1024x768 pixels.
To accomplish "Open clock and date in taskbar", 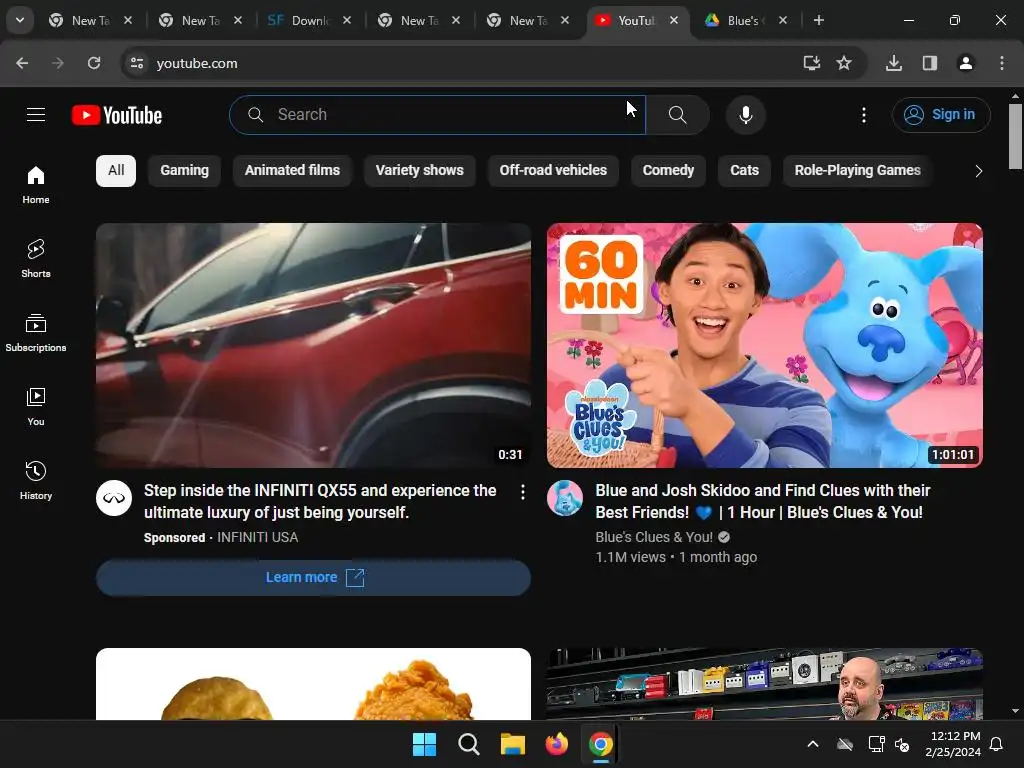I will [x=953, y=744].
